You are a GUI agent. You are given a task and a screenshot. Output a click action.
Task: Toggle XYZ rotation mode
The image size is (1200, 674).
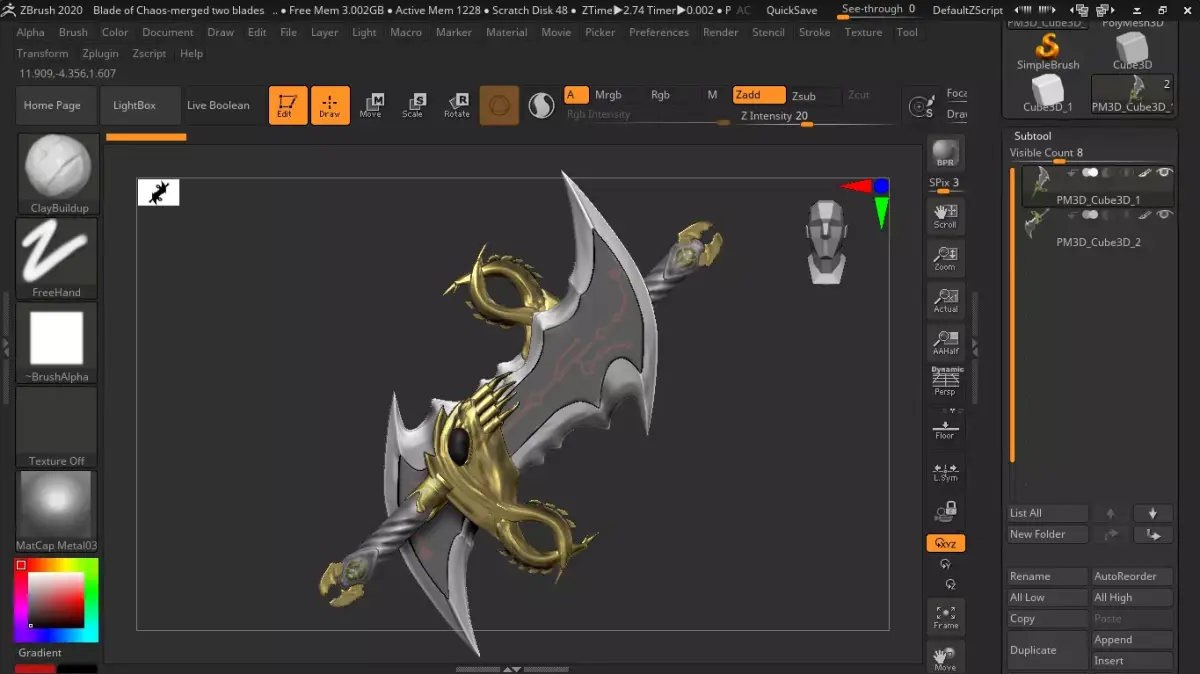click(945, 543)
